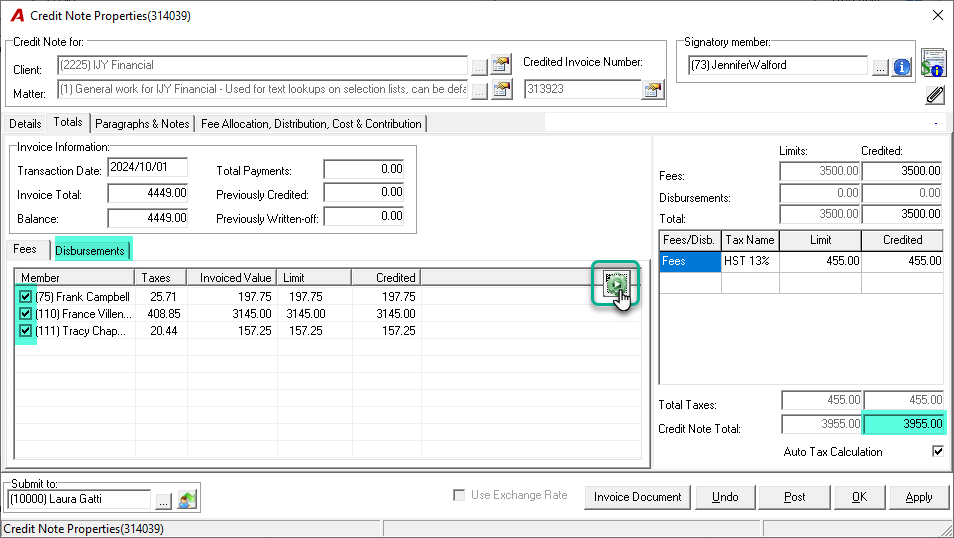Click the Taxes column header

161,278
